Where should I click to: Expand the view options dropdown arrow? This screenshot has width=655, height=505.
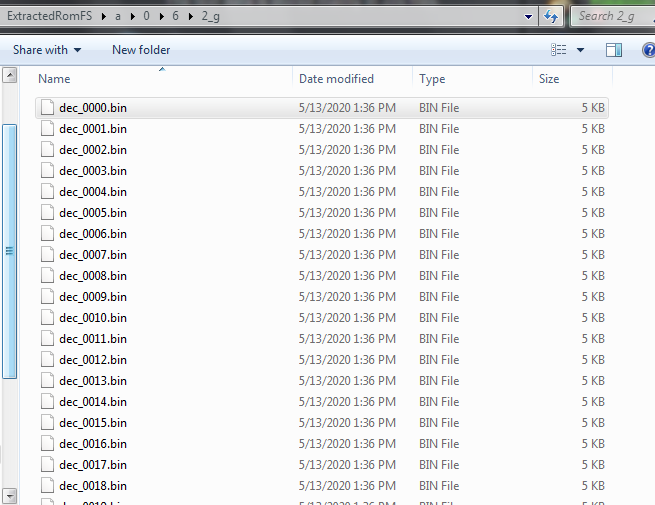click(x=580, y=50)
